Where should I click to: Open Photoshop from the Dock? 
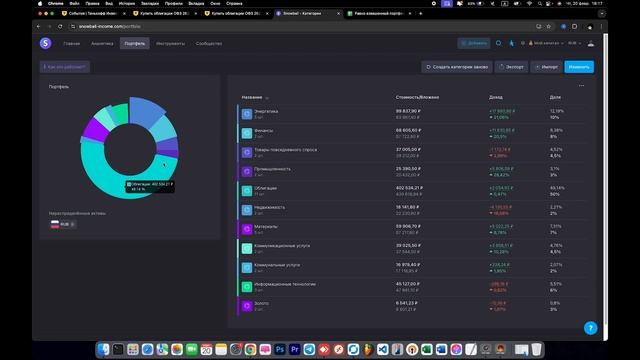coord(280,349)
